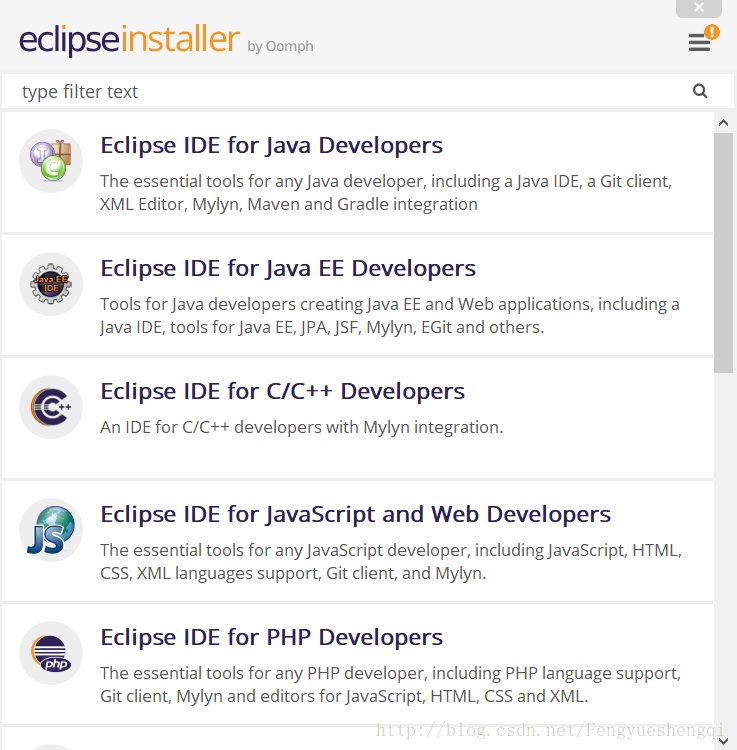Click the PHP package icon
Image resolution: width=737 pixels, height=750 pixels.
51,653
